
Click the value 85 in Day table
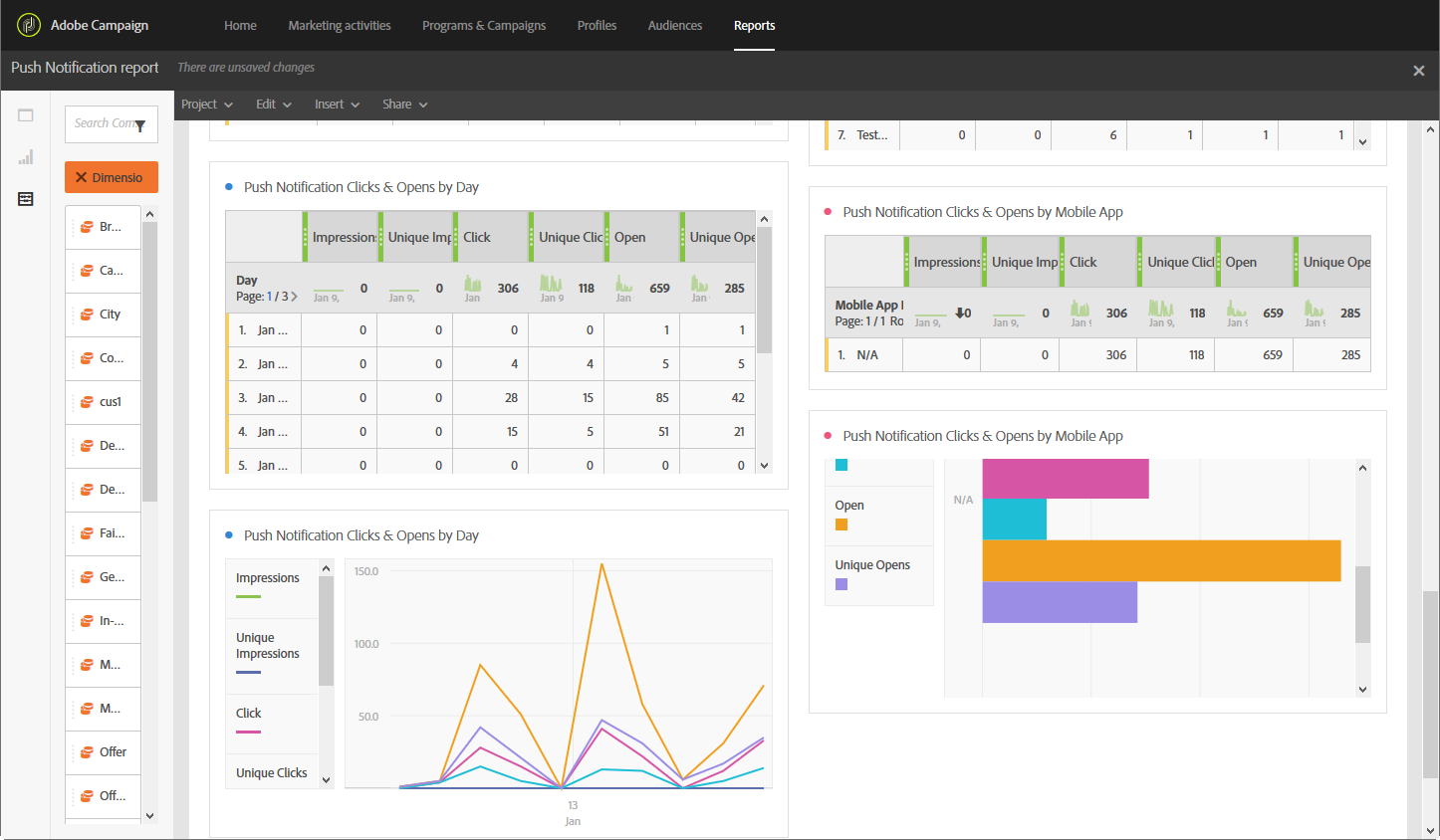point(662,398)
